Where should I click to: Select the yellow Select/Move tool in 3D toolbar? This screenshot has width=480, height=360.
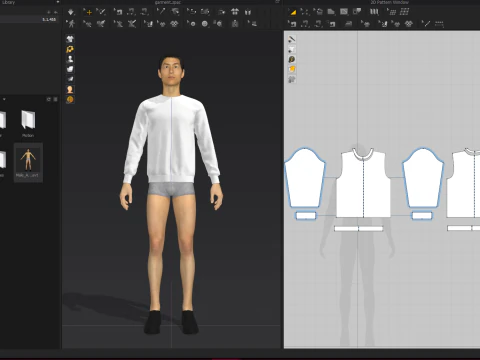click(88, 12)
